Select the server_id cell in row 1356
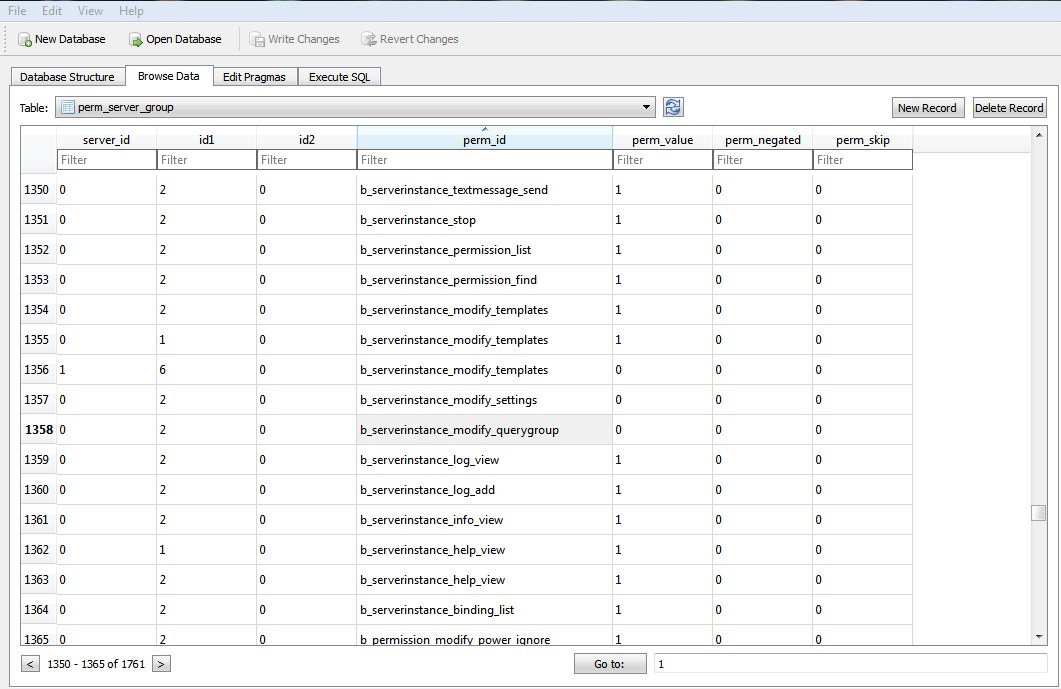 pos(106,370)
